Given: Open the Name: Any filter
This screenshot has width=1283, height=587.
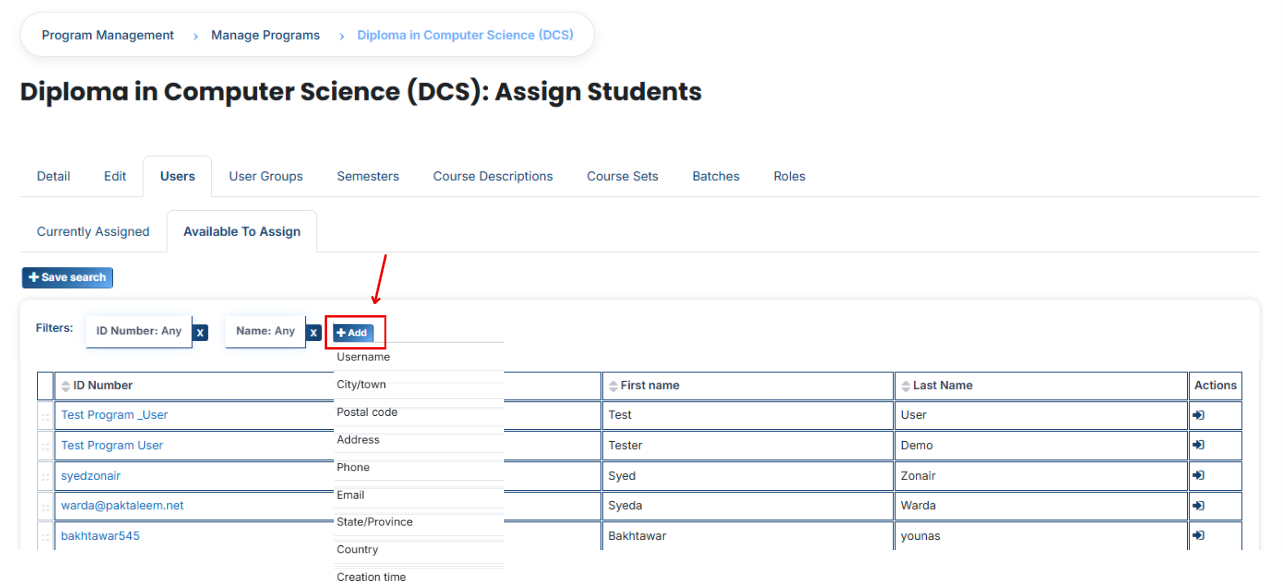Looking at the screenshot, I should tap(265, 331).
